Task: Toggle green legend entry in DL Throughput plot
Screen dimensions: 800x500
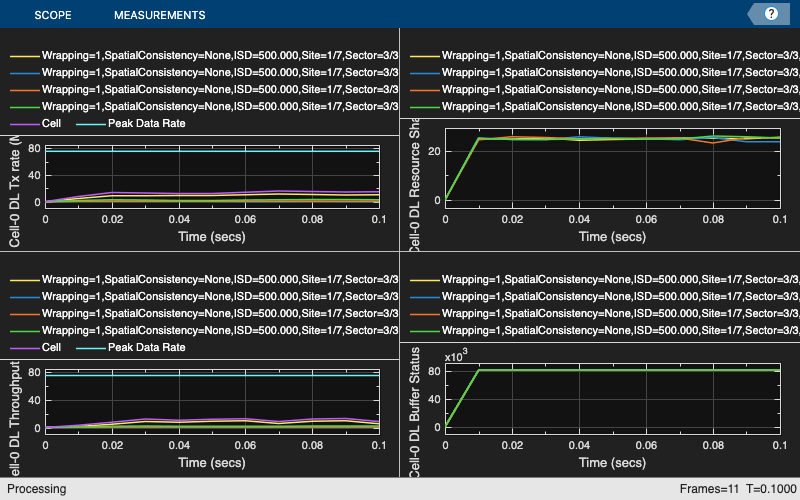Action: click(x=204, y=330)
